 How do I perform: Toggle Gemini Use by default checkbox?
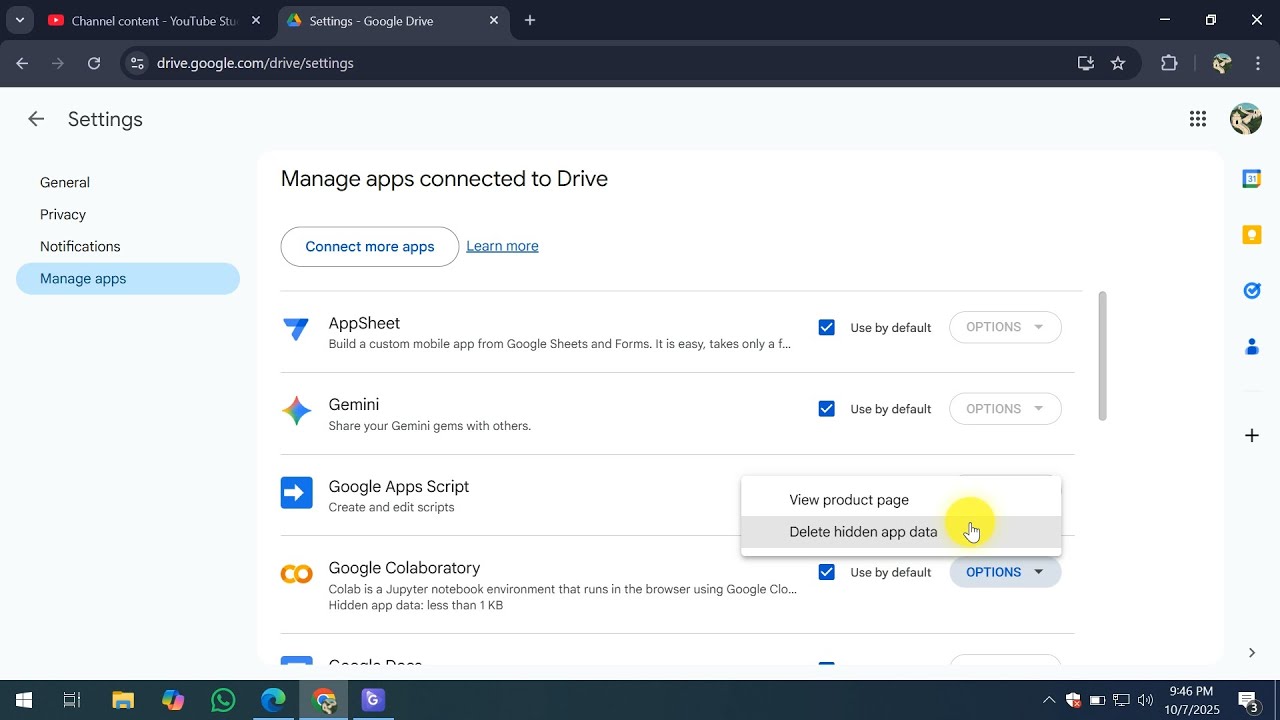pyautogui.click(x=826, y=409)
